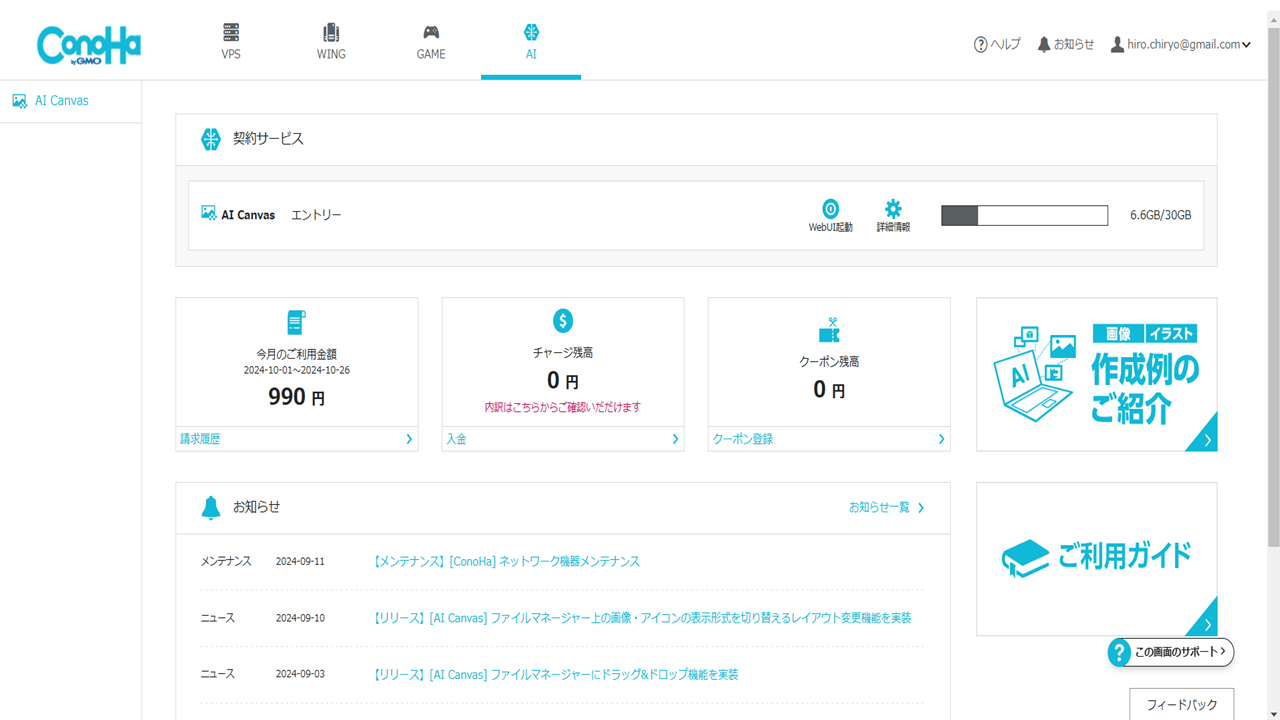The height and width of the screenshot is (720, 1280).
Task: Click the AI brain icon in header
Action: point(531,32)
